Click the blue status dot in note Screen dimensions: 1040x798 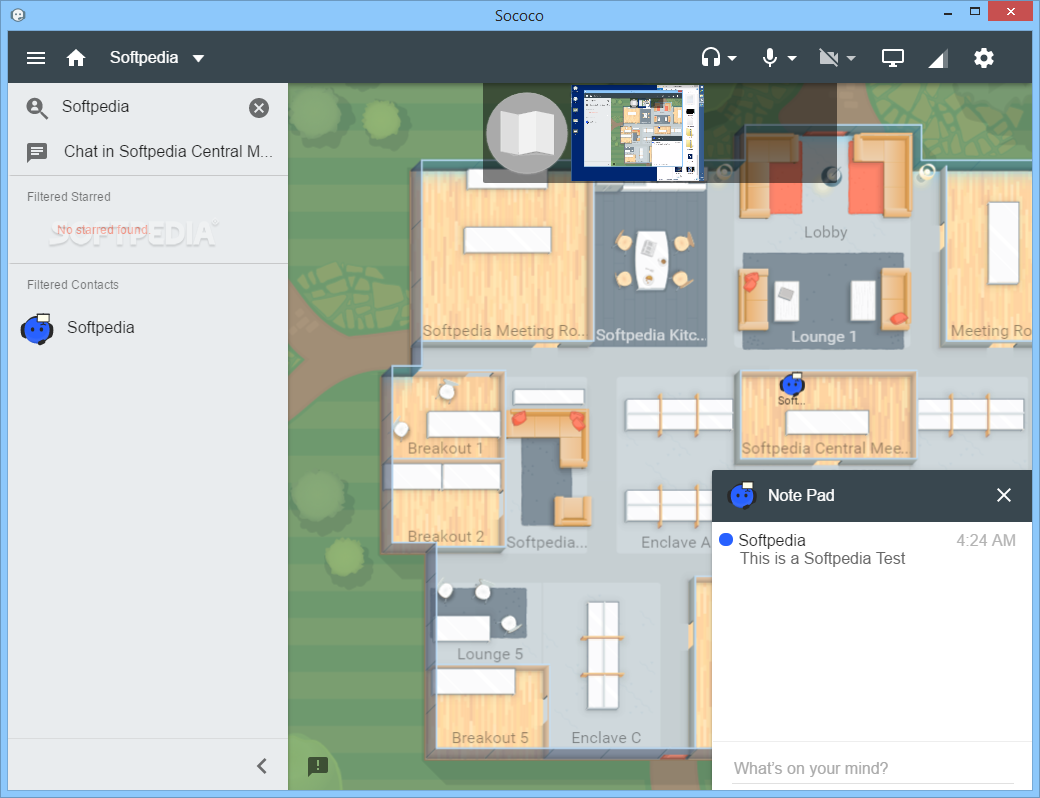[726, 540]
